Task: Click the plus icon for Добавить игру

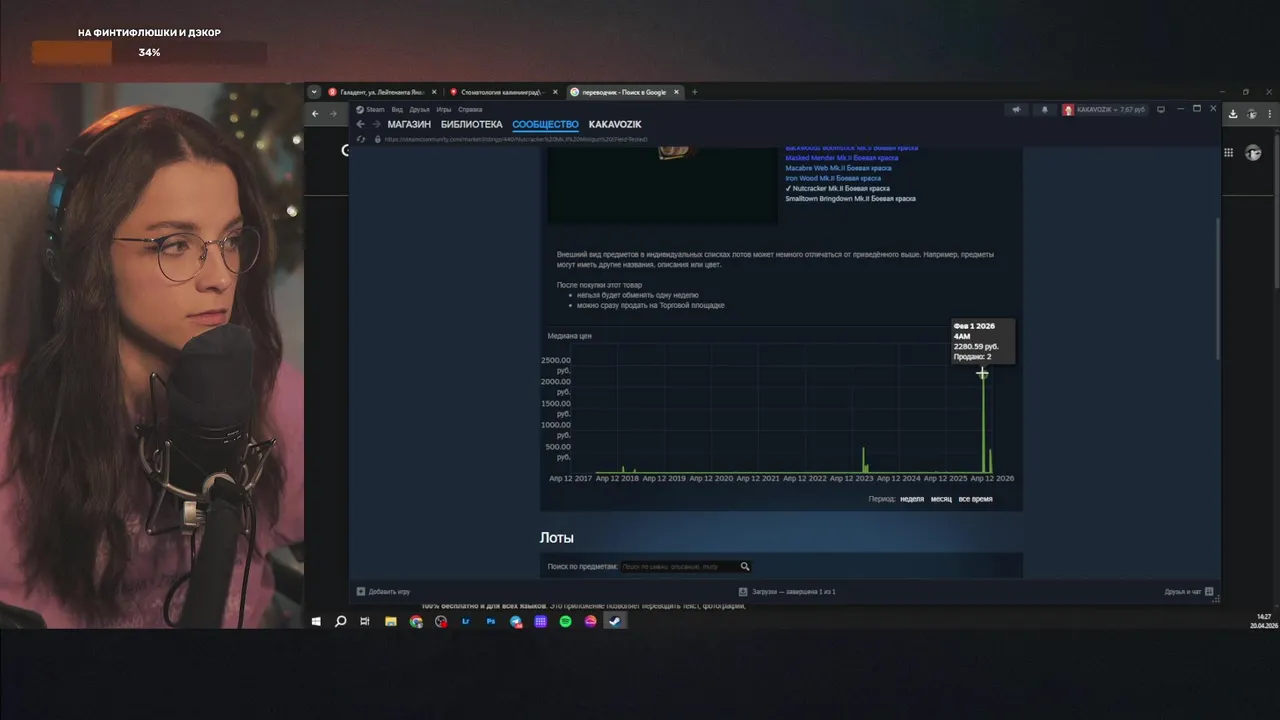Action: click(x=361, y=591)
